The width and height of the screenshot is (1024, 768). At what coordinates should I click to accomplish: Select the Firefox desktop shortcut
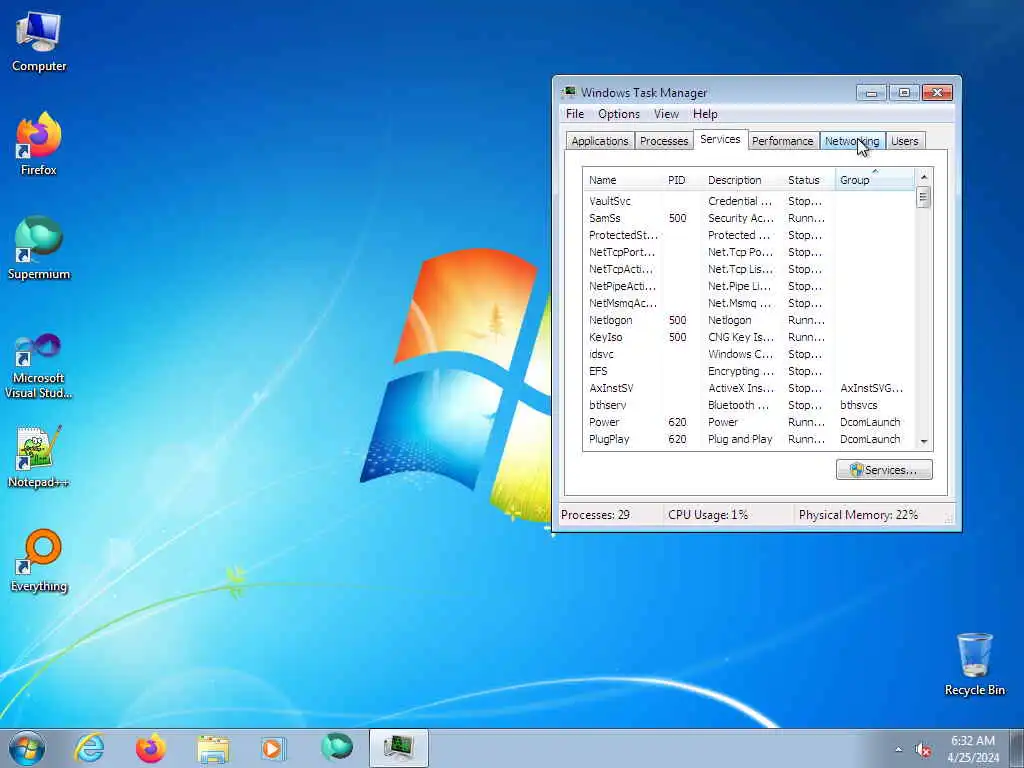pyautogui.click(x=39, y=144)
